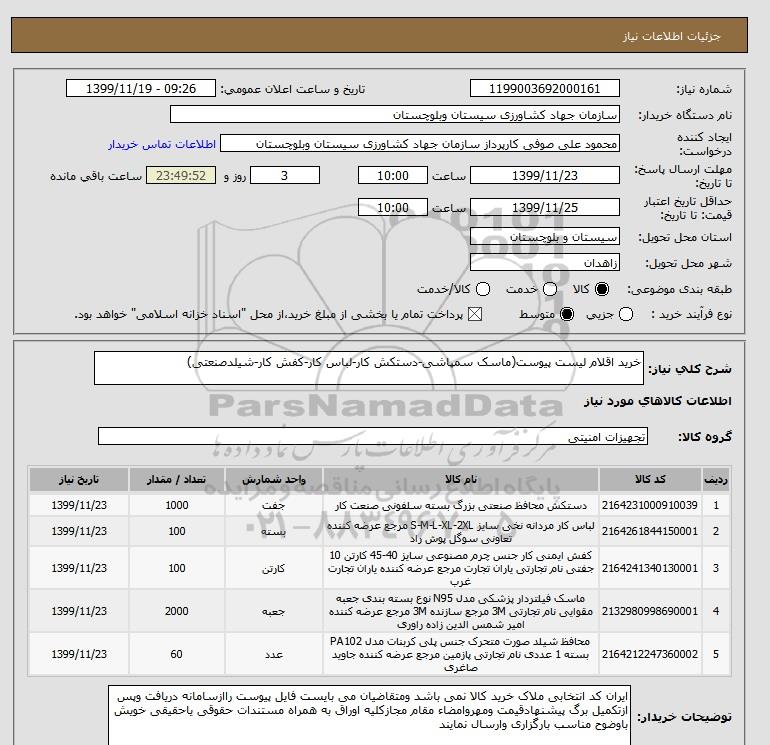
Task: Click the delivery province field سیستان و بلوچستان
Action: tap(545, 237)
